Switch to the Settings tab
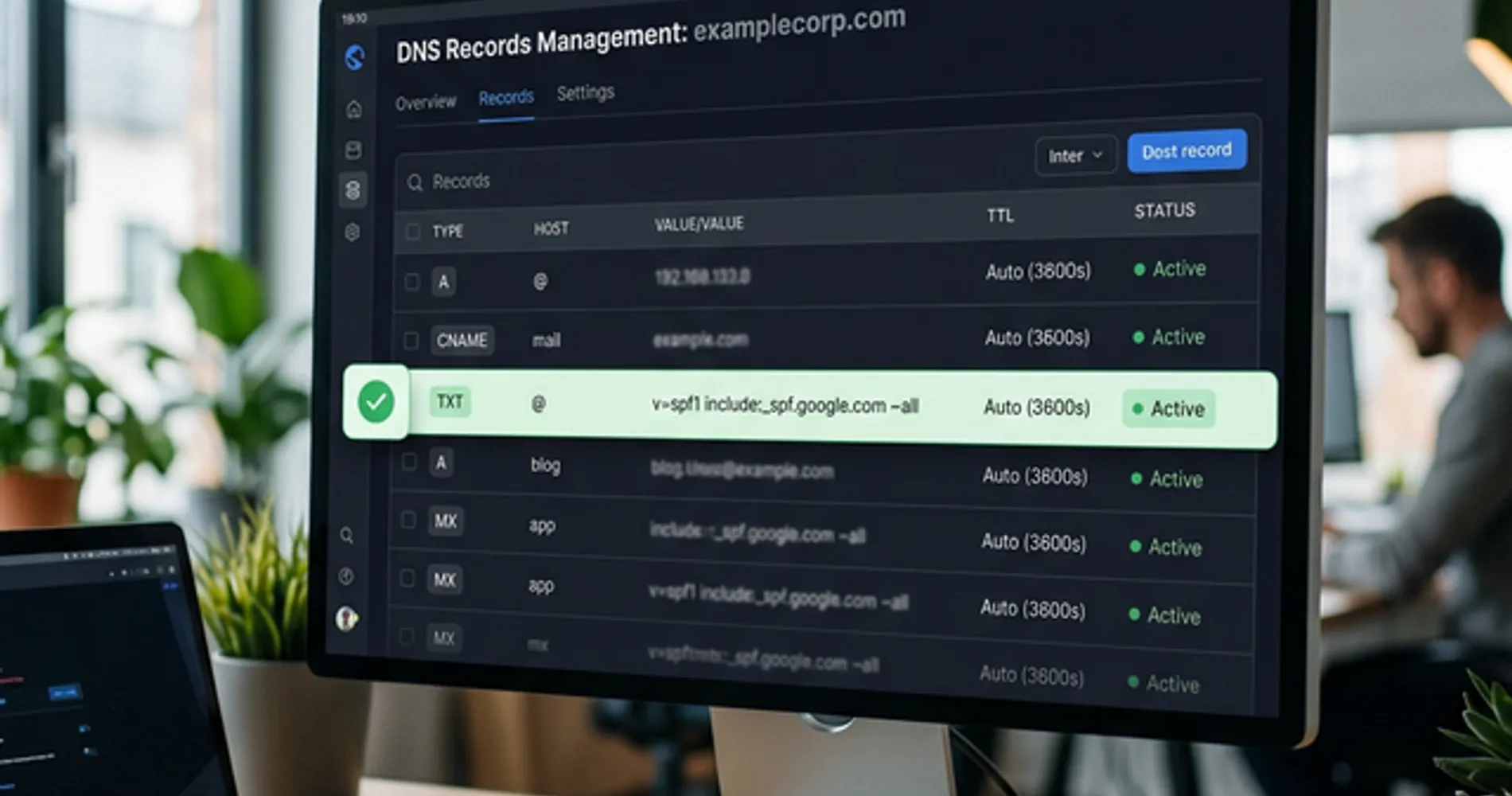Screen dimensions: 1512x796 point(585,93)
